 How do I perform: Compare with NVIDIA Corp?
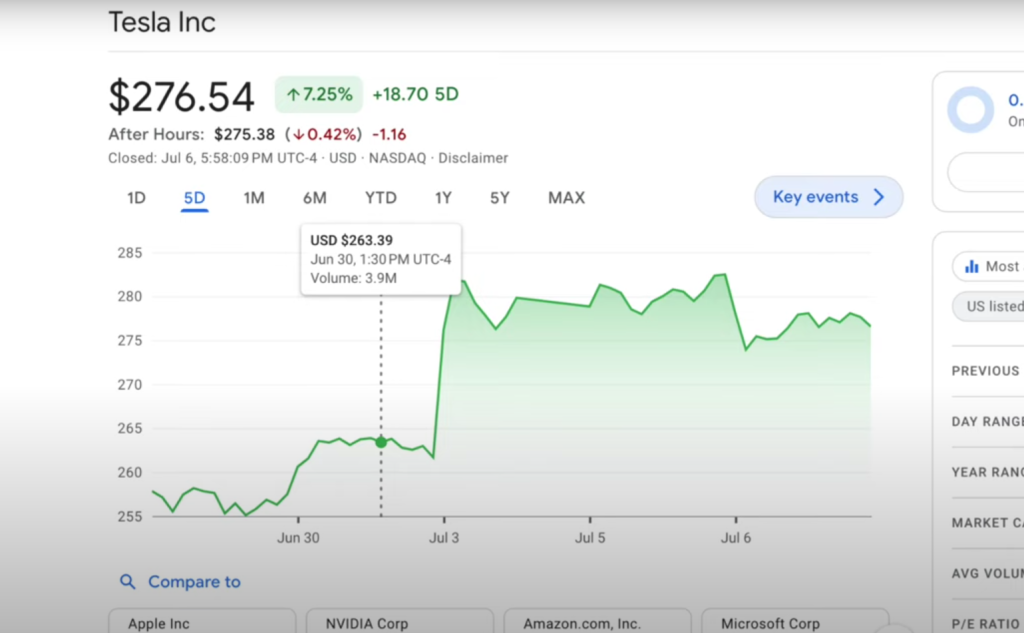point(399,621)
